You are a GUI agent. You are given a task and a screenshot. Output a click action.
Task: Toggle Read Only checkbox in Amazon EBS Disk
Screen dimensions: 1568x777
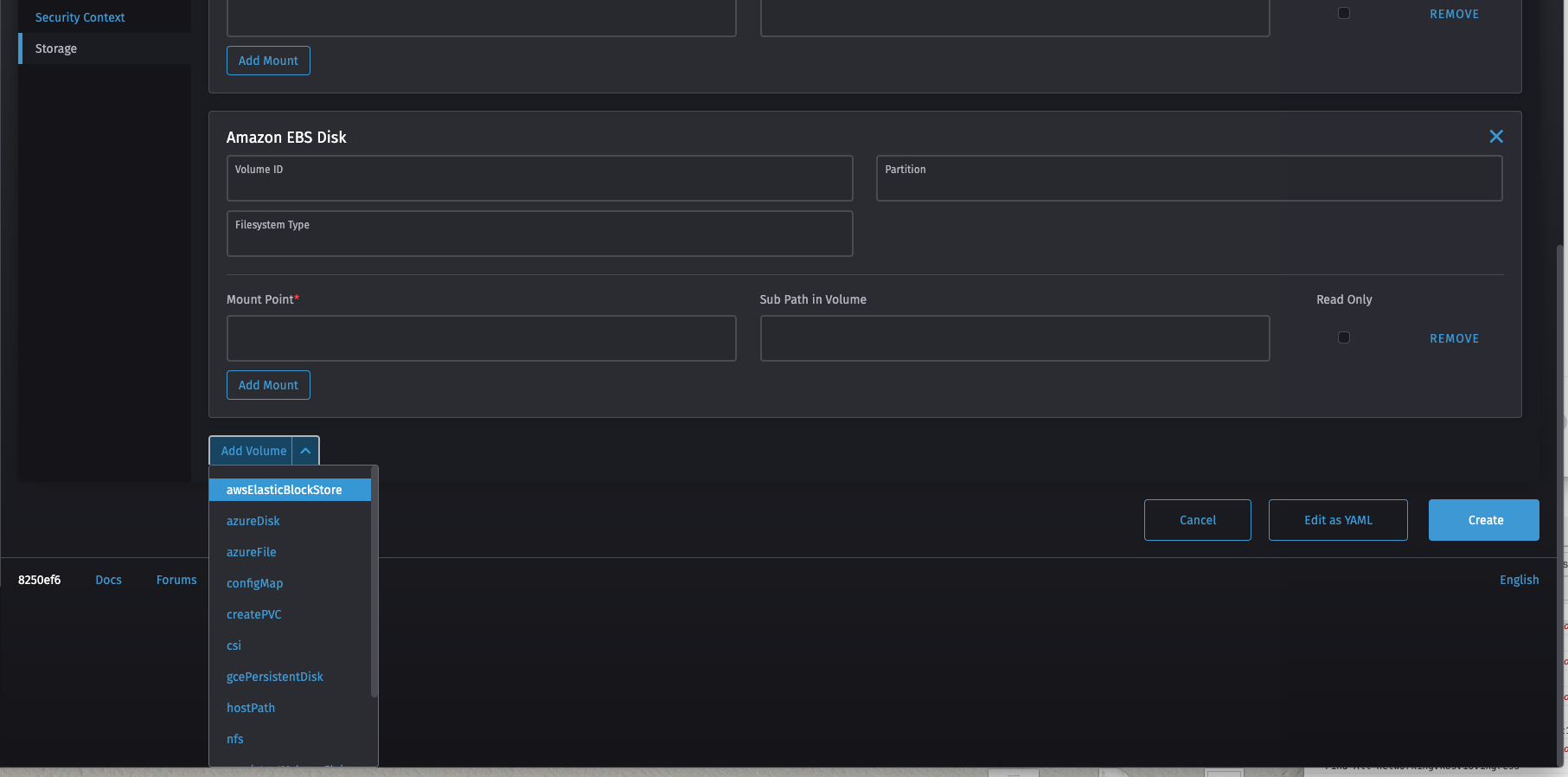(1344, 337)
